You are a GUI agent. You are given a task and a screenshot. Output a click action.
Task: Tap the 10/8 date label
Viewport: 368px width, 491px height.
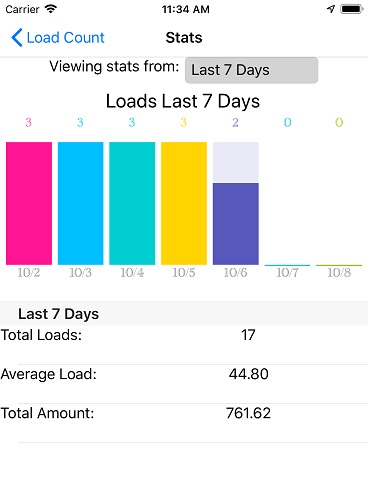(339, 273)
